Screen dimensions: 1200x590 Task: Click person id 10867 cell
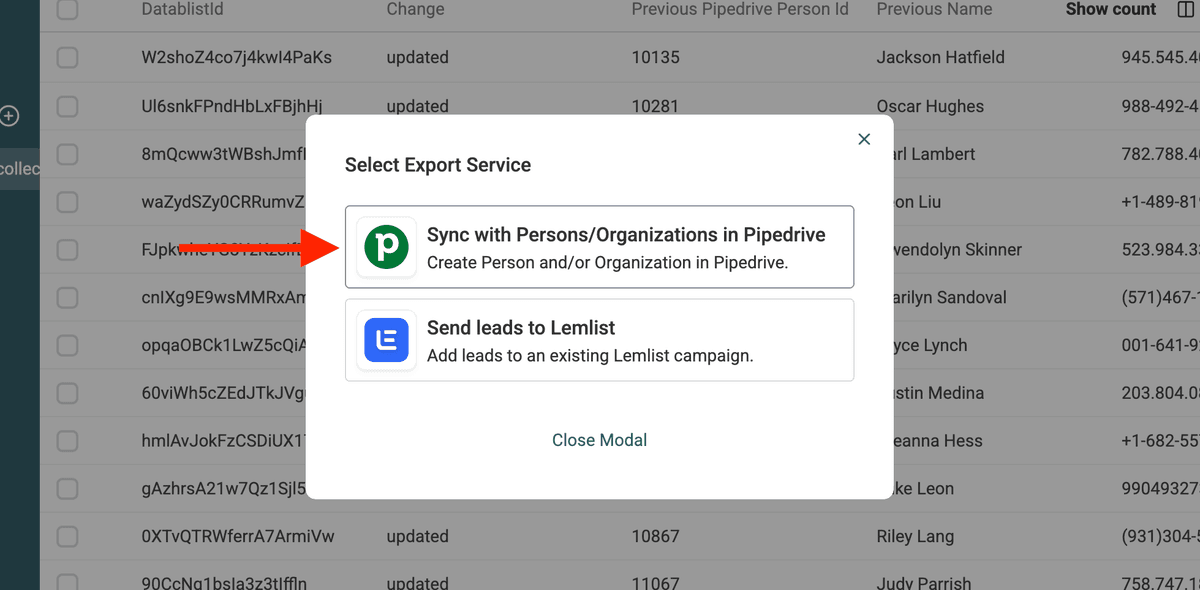coord(655,537)
